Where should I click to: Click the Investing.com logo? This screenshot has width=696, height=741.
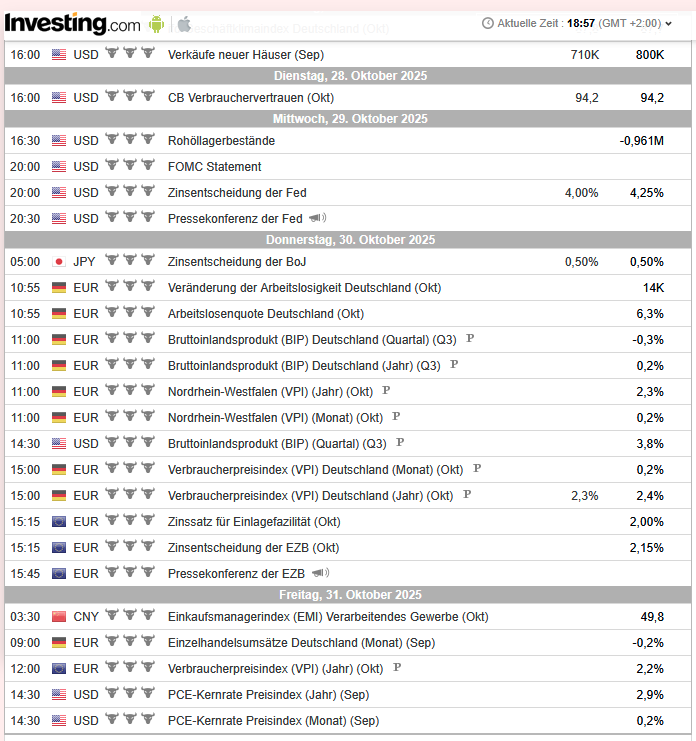73,24
